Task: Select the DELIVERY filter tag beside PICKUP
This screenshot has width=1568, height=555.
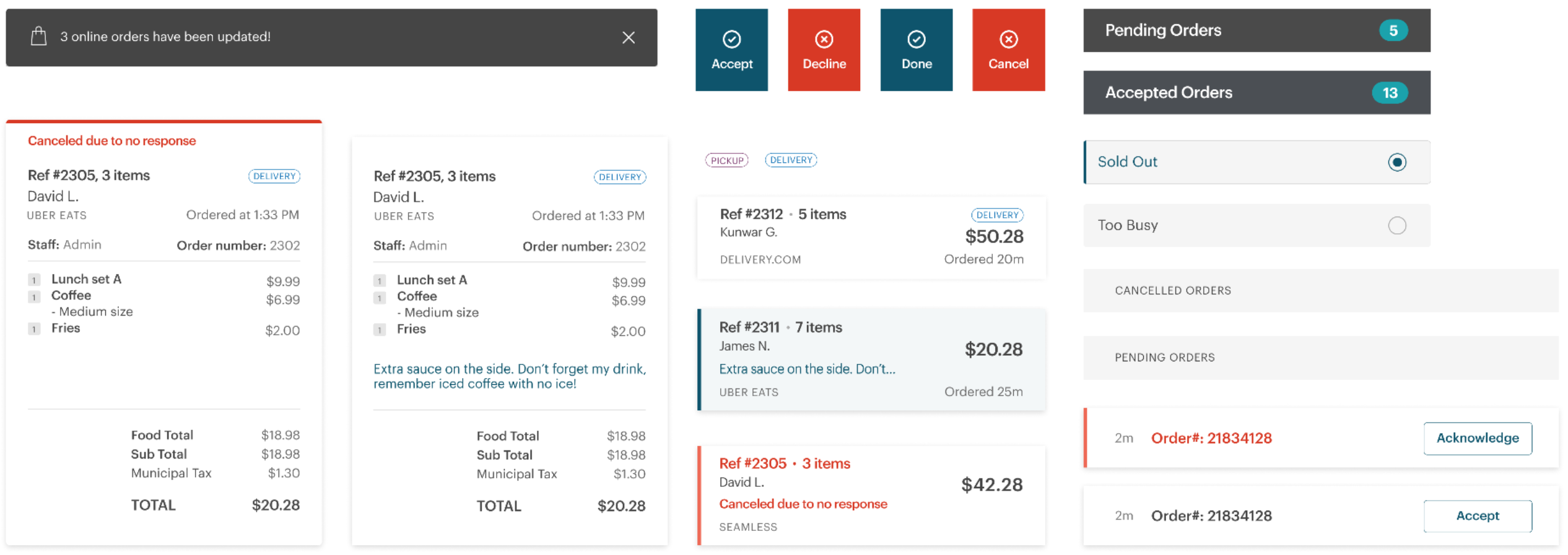Action: (791, 160)
